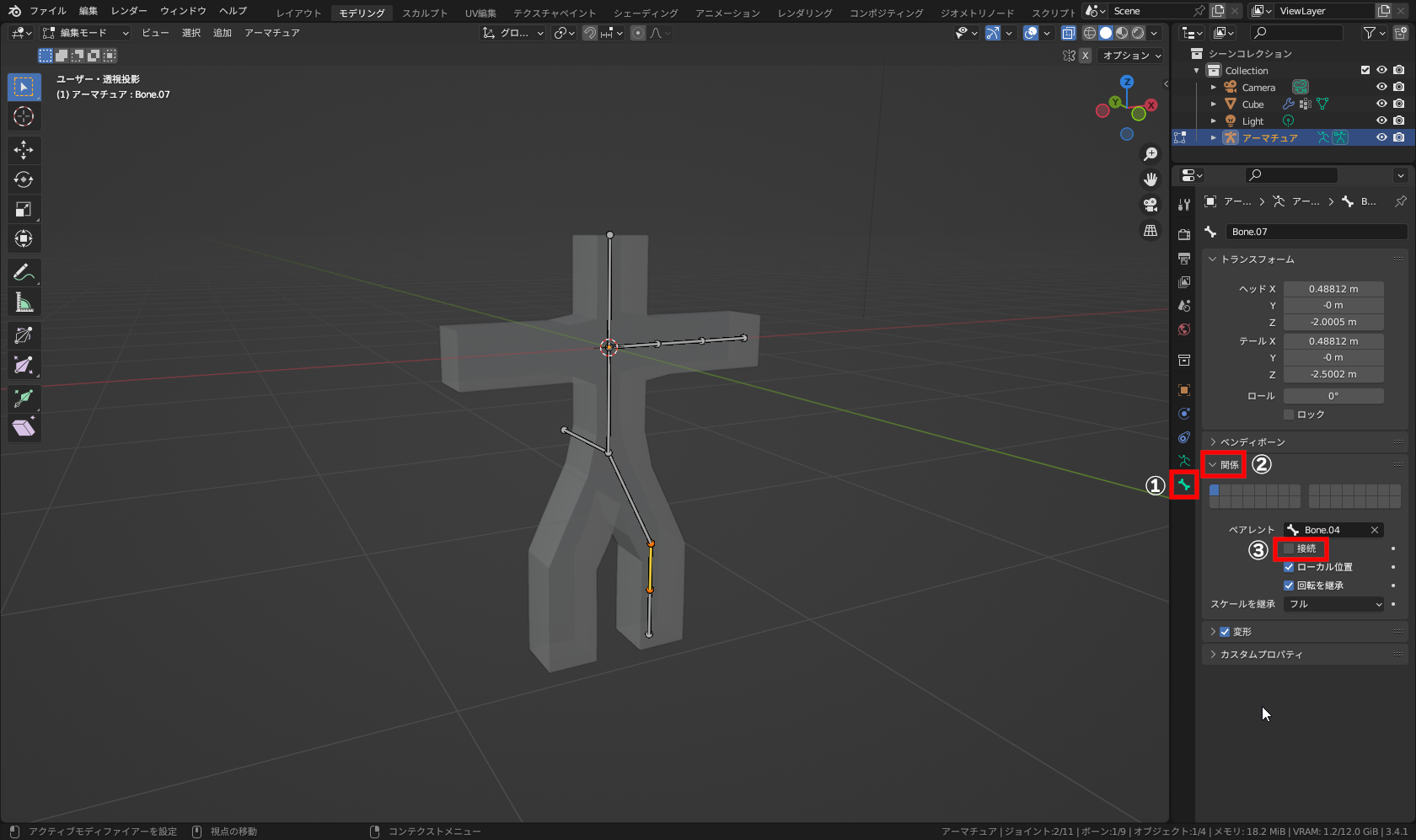
Task: Switch to wireframe viewport shading
Action: pos(1090,33)
